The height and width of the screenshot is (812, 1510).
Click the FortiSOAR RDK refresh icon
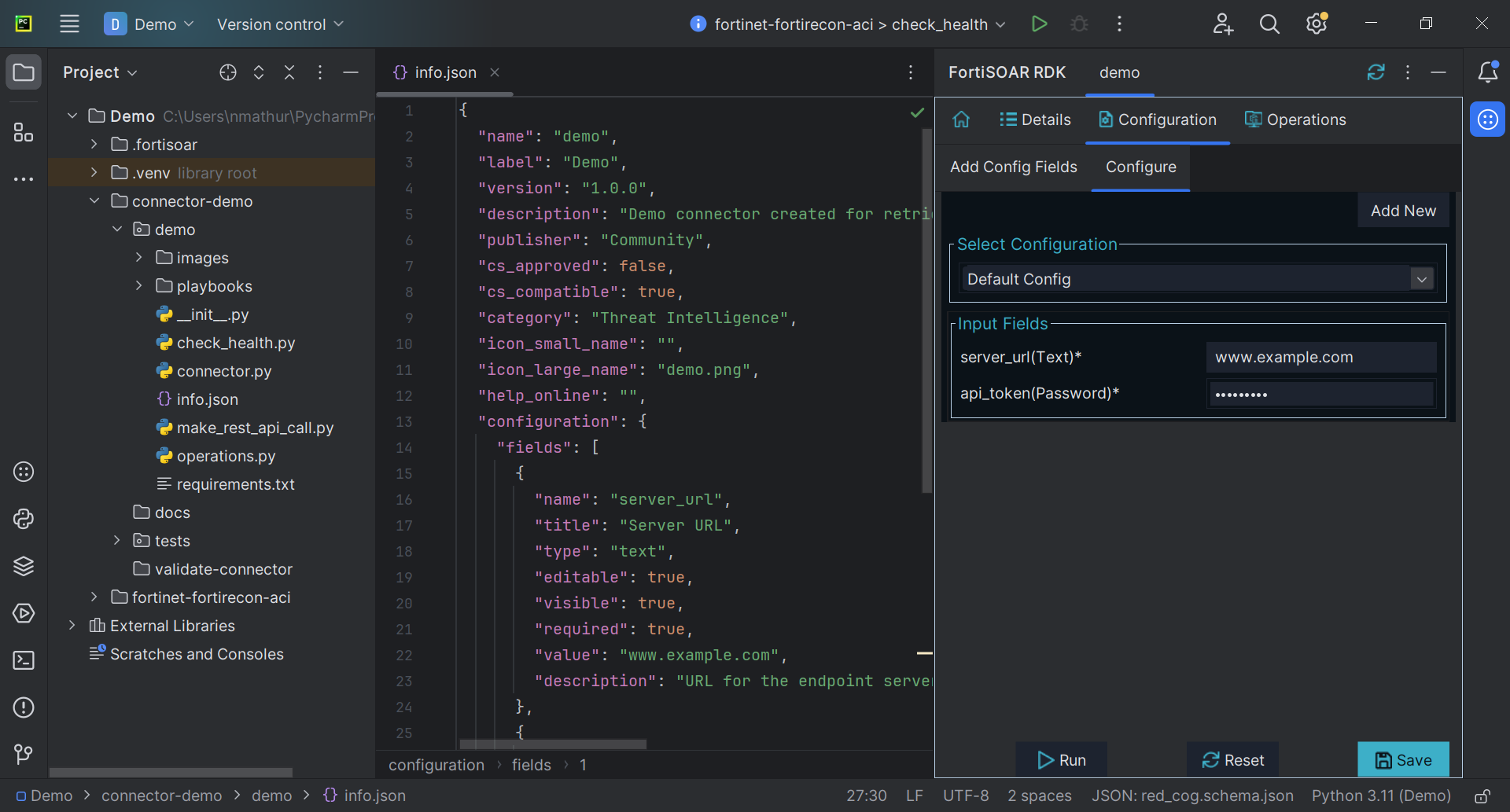pos(1376,72)
